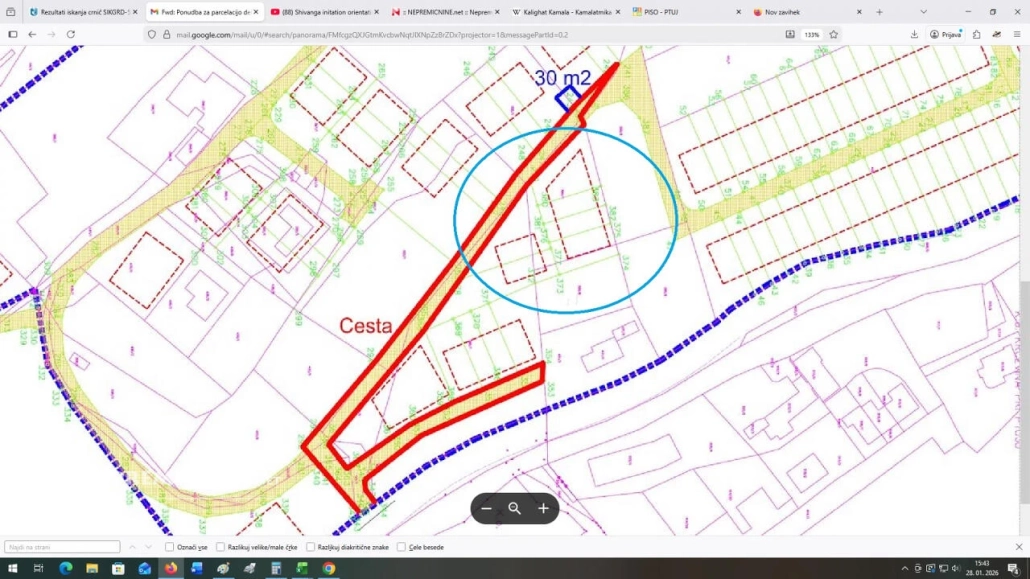Open the Firefox hamburger menu

1017,34
